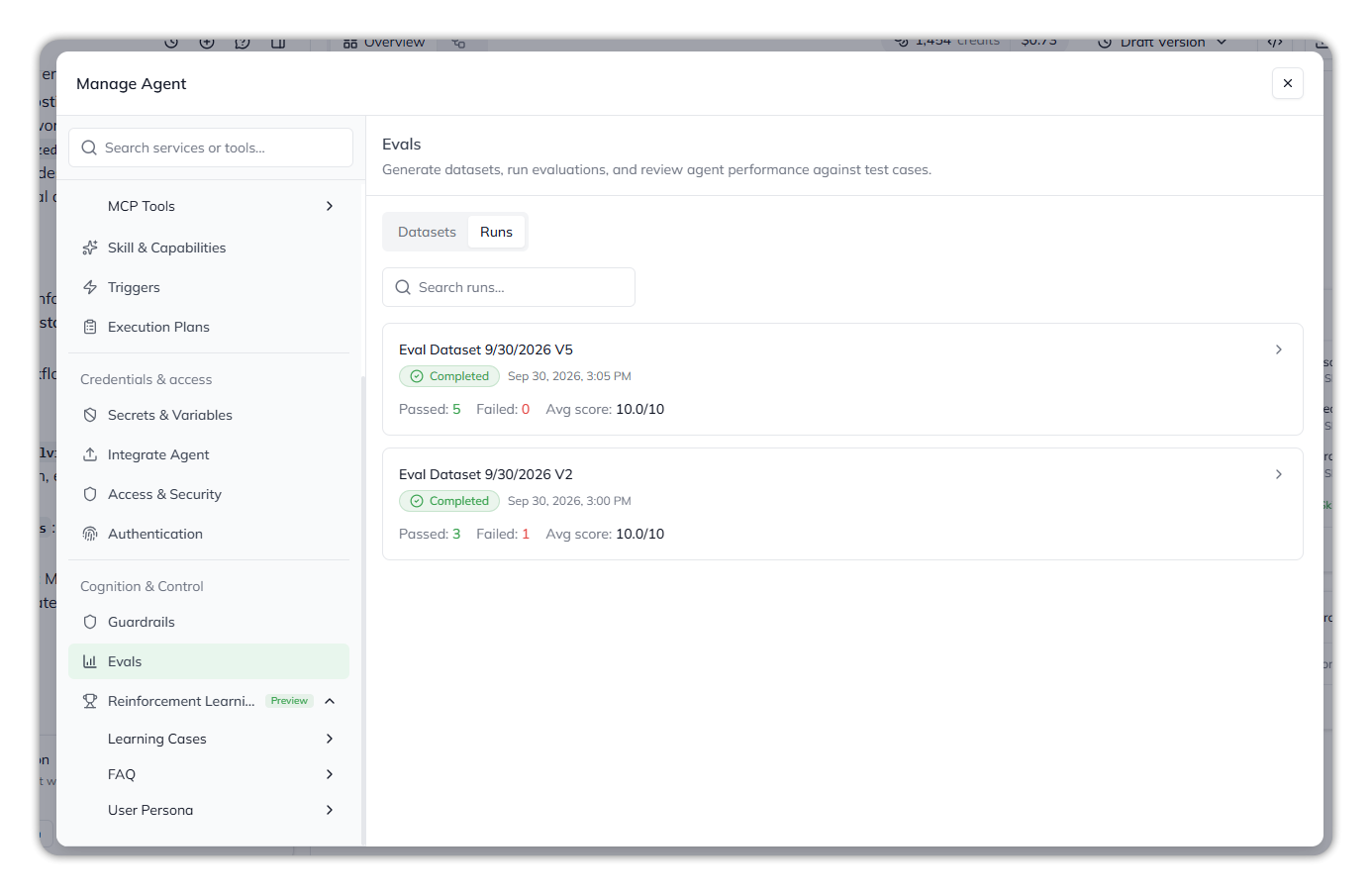Click the magnifier icon in Search runs
Image resolution: width=1372 pixels, height=895 pixels.
pos(403,287)
